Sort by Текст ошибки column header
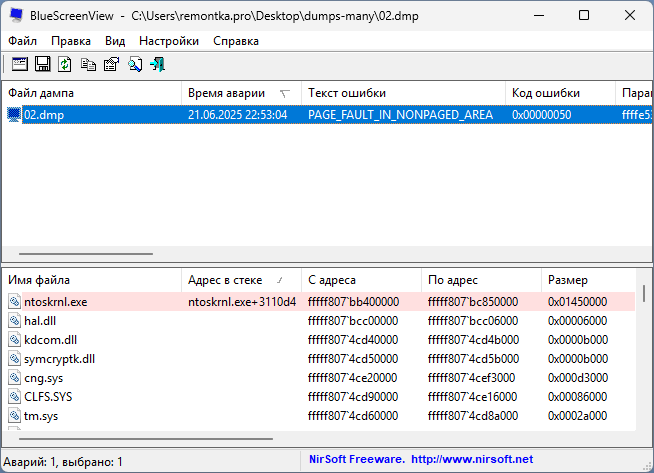Viewport: 654px width, 473px height. point(403,93)
